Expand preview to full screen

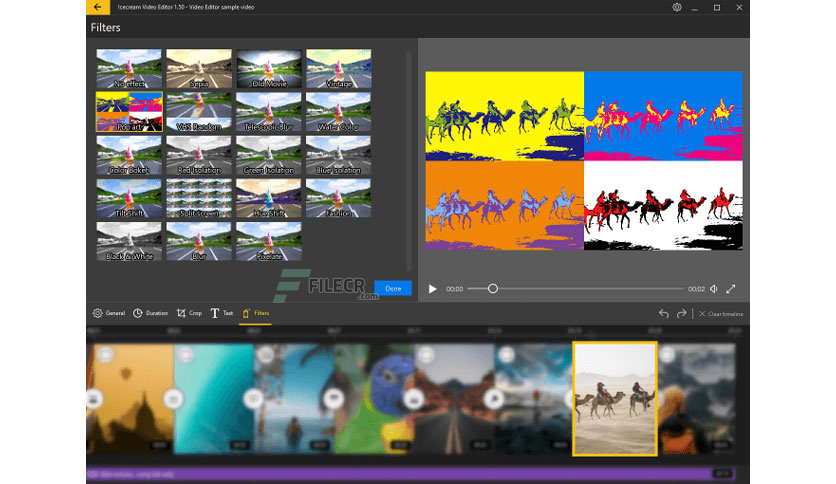click(x=730, y=289)
